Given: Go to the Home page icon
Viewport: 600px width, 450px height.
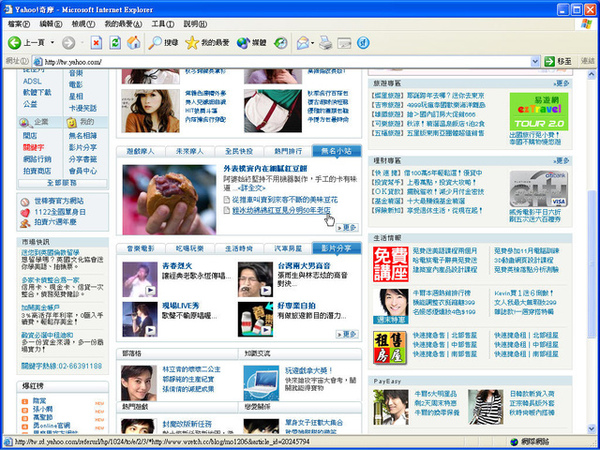Looking at the screenshot, I should coord(134,42).
